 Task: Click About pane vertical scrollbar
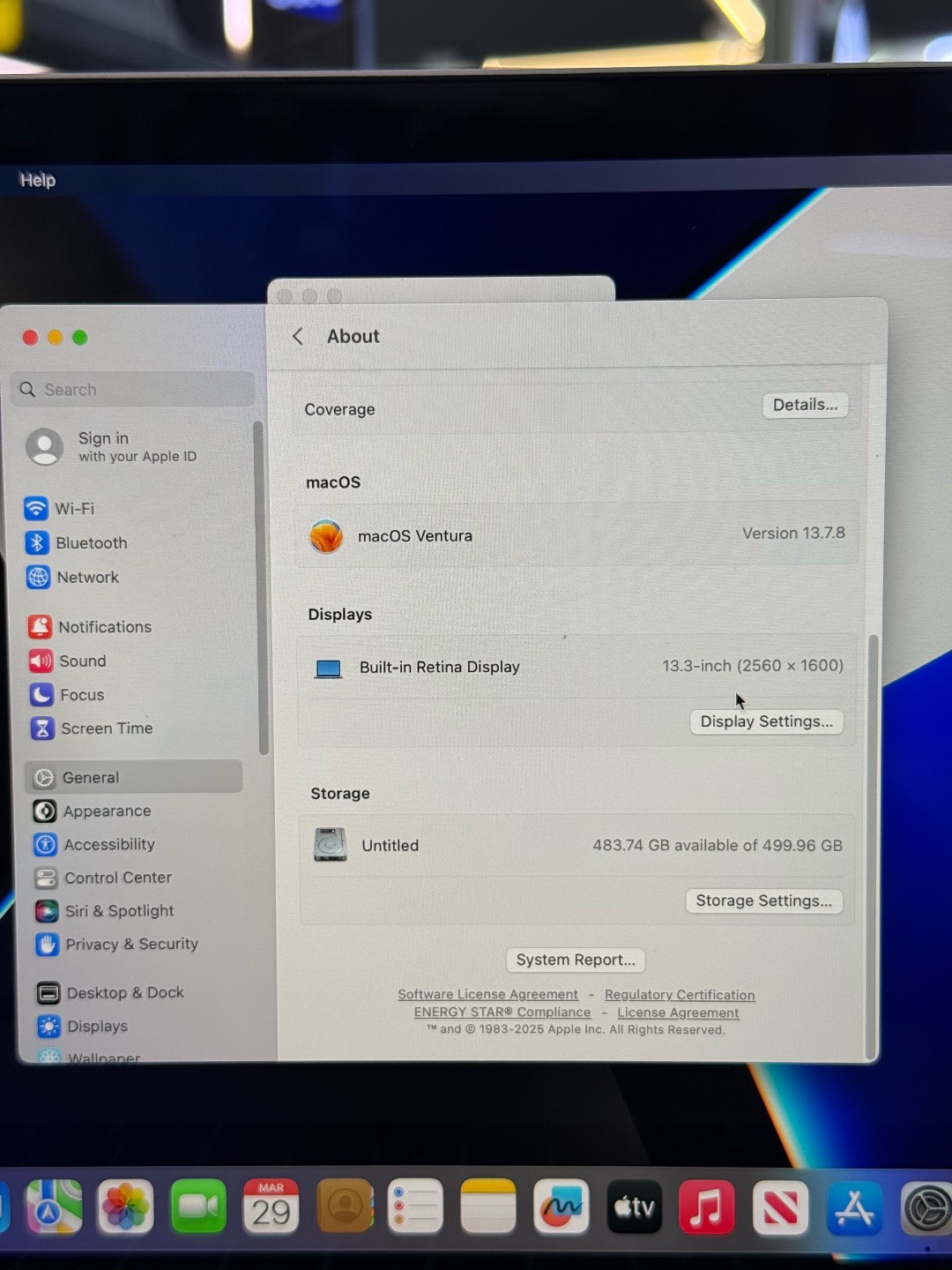[x=873, y=847]
